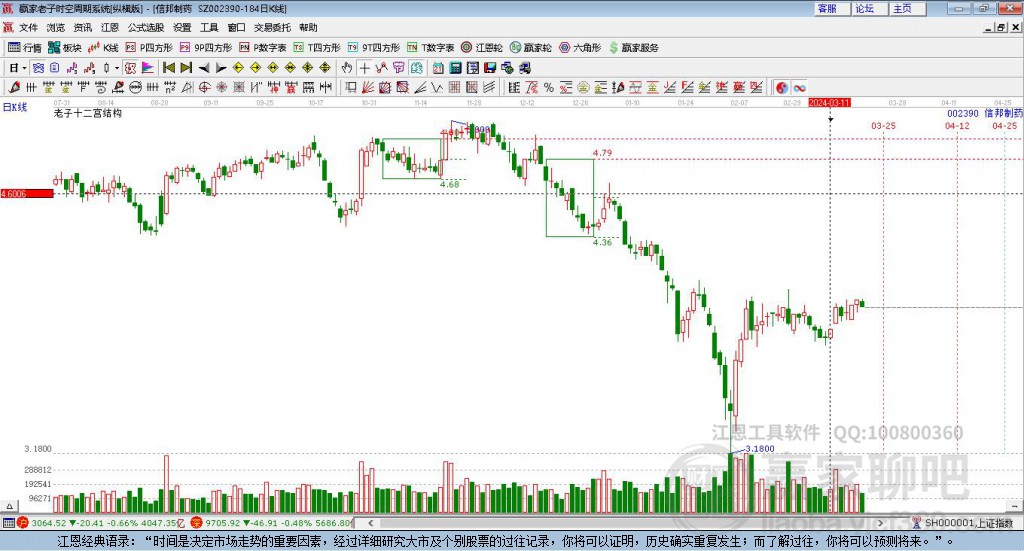Open the calculator icon

[456, 68]
